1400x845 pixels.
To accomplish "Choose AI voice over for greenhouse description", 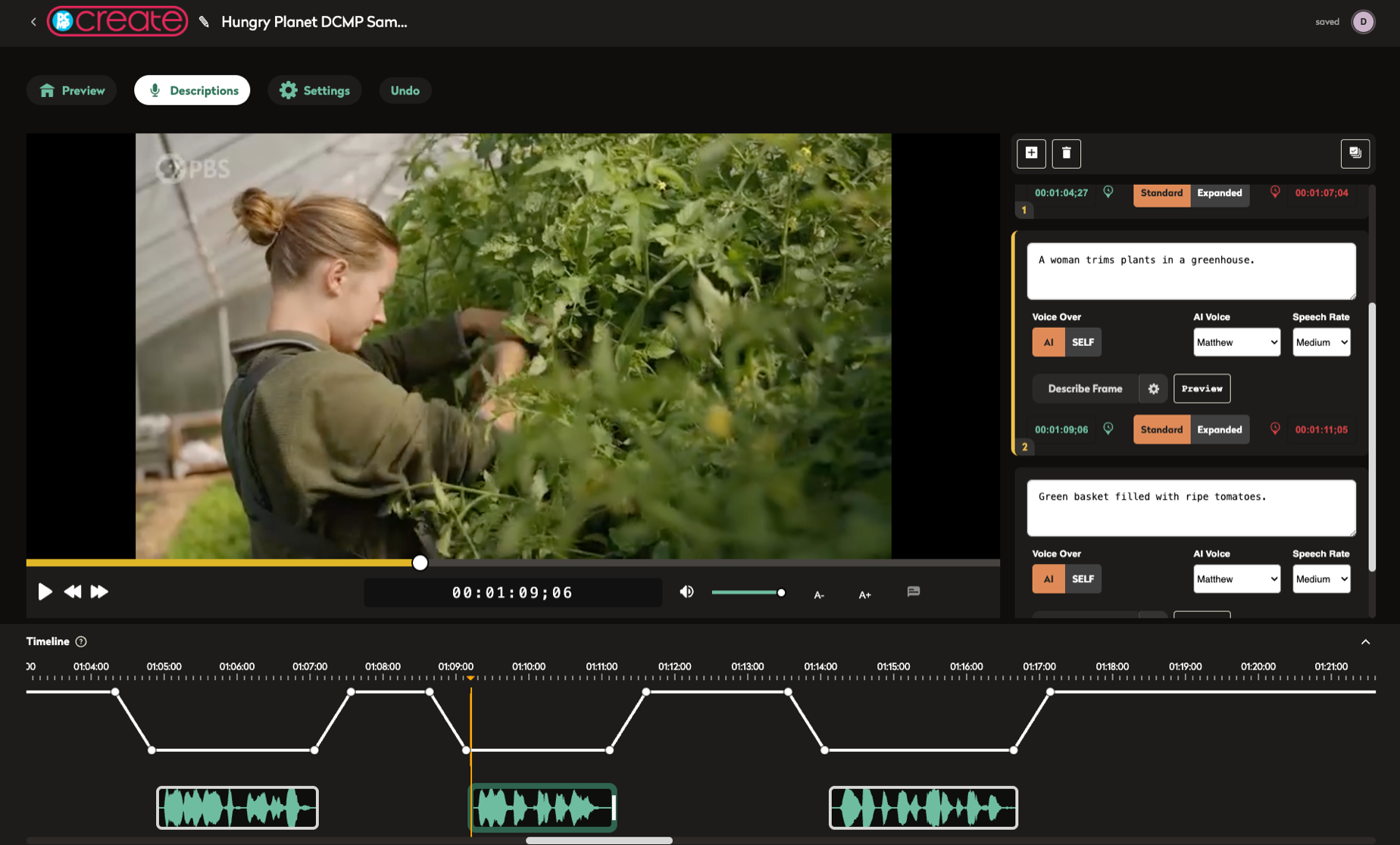I will 1048,342.
